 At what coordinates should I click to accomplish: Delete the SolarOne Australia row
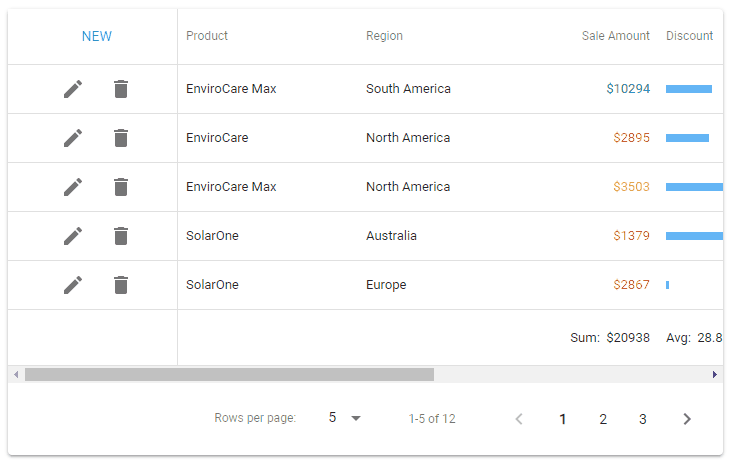point(121,236)
